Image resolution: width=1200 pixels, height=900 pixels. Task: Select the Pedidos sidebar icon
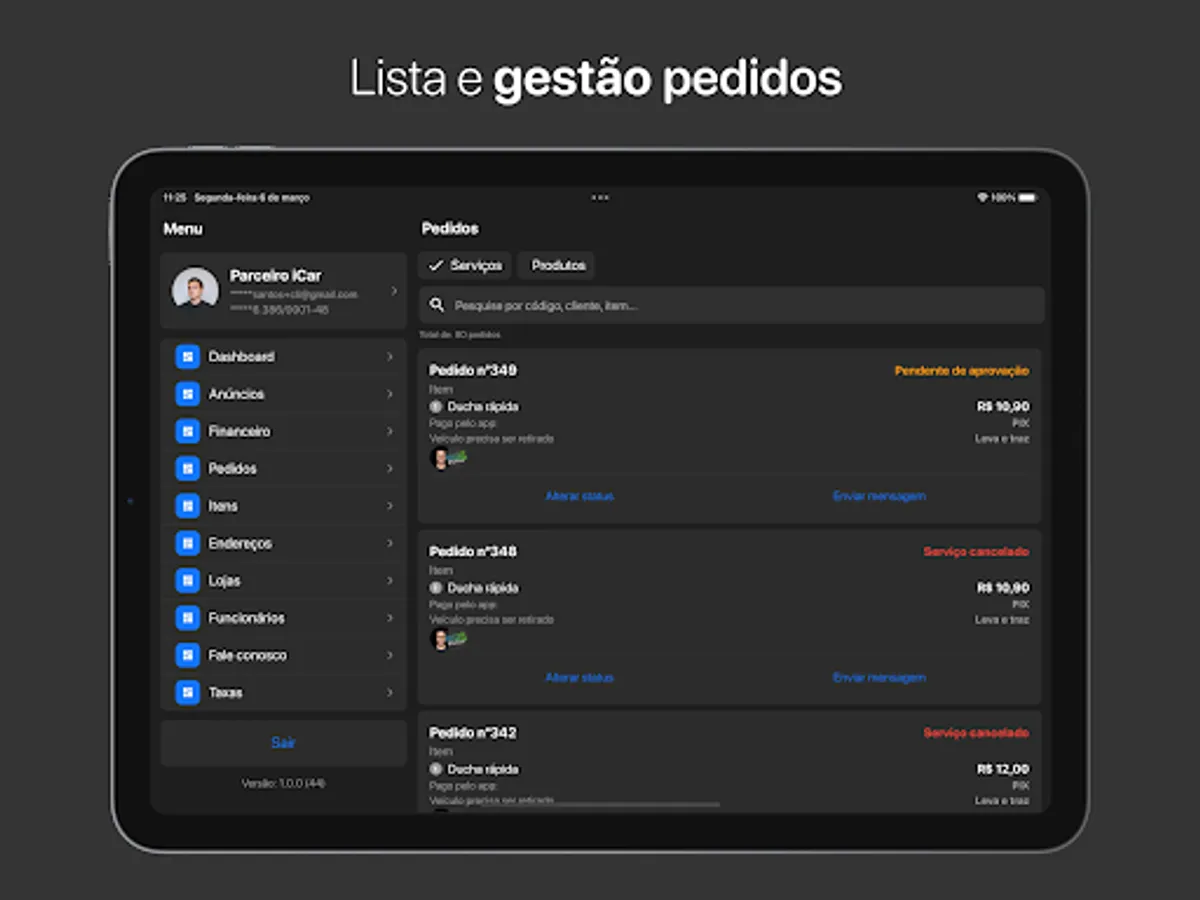click(187, 468)
